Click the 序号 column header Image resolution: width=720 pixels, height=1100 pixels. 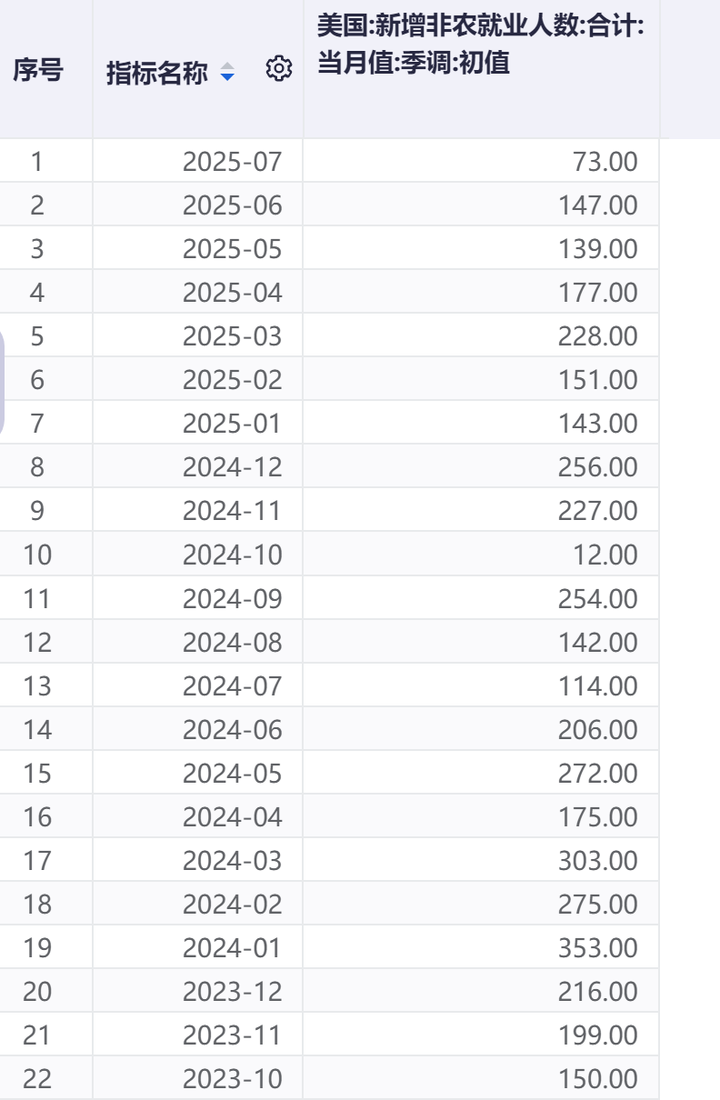click(x=38, y=71)
